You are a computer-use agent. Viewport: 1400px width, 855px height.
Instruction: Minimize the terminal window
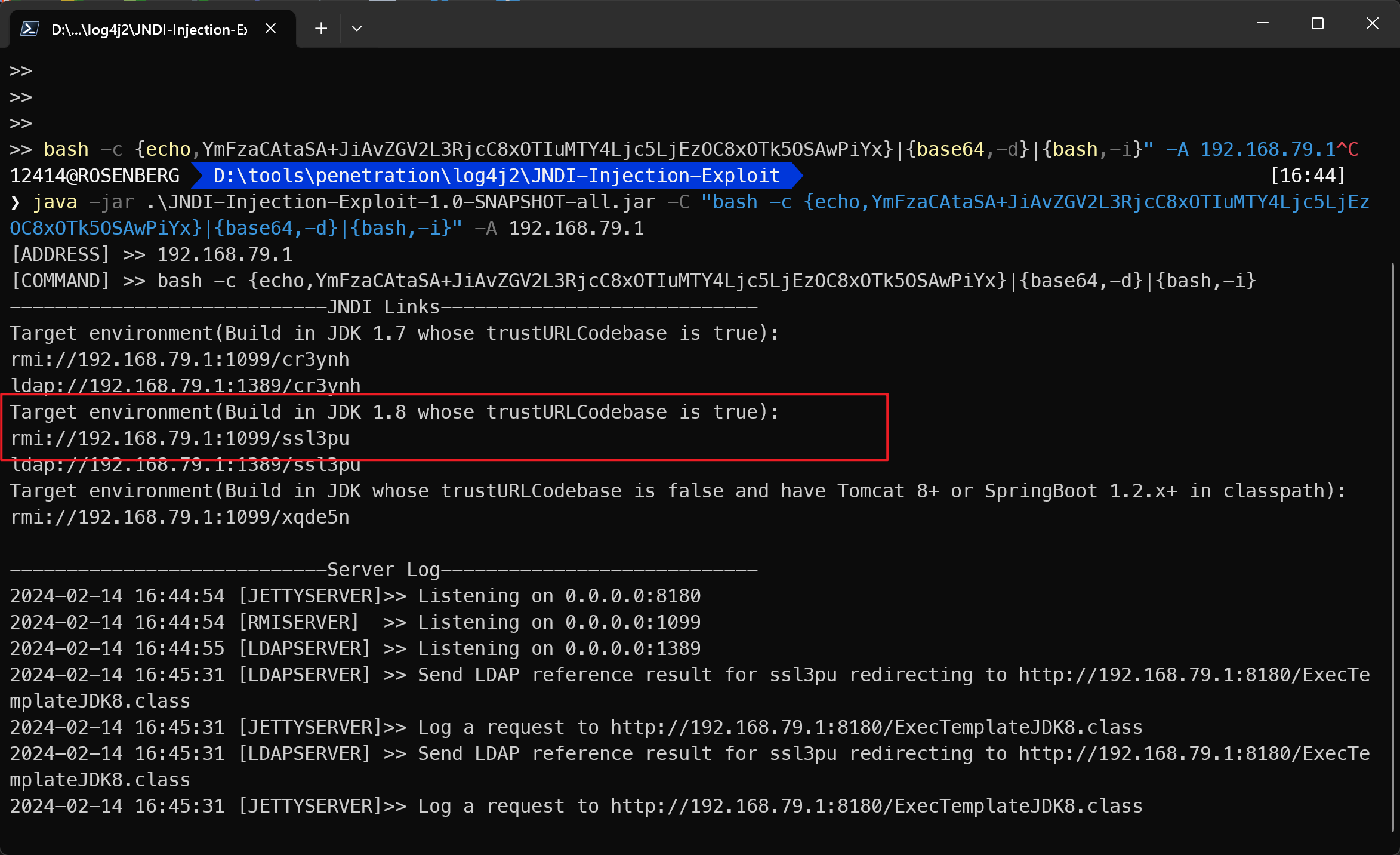(x=1263, y=24)
